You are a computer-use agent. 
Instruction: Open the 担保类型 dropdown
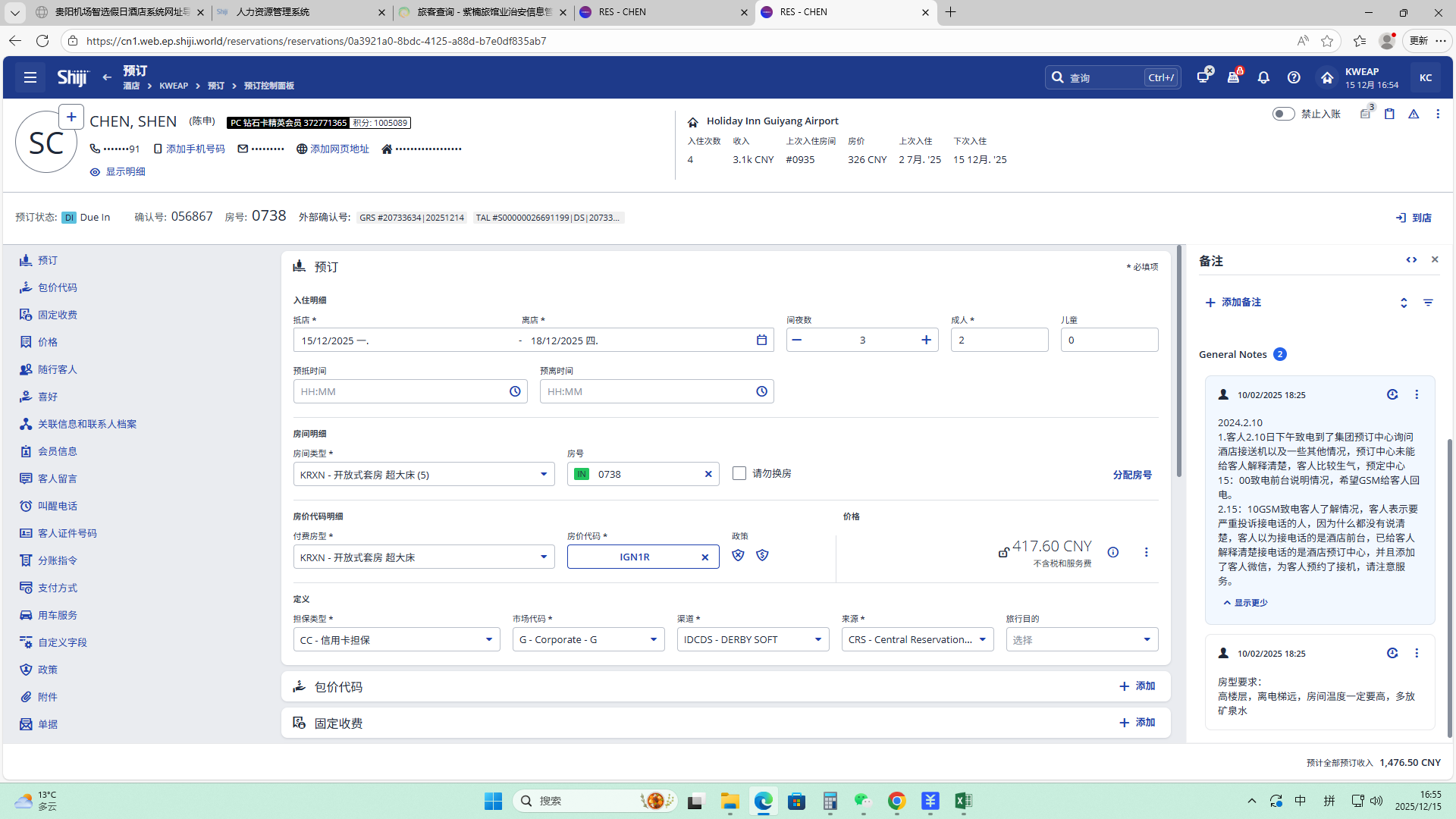[x=488, y=640]
